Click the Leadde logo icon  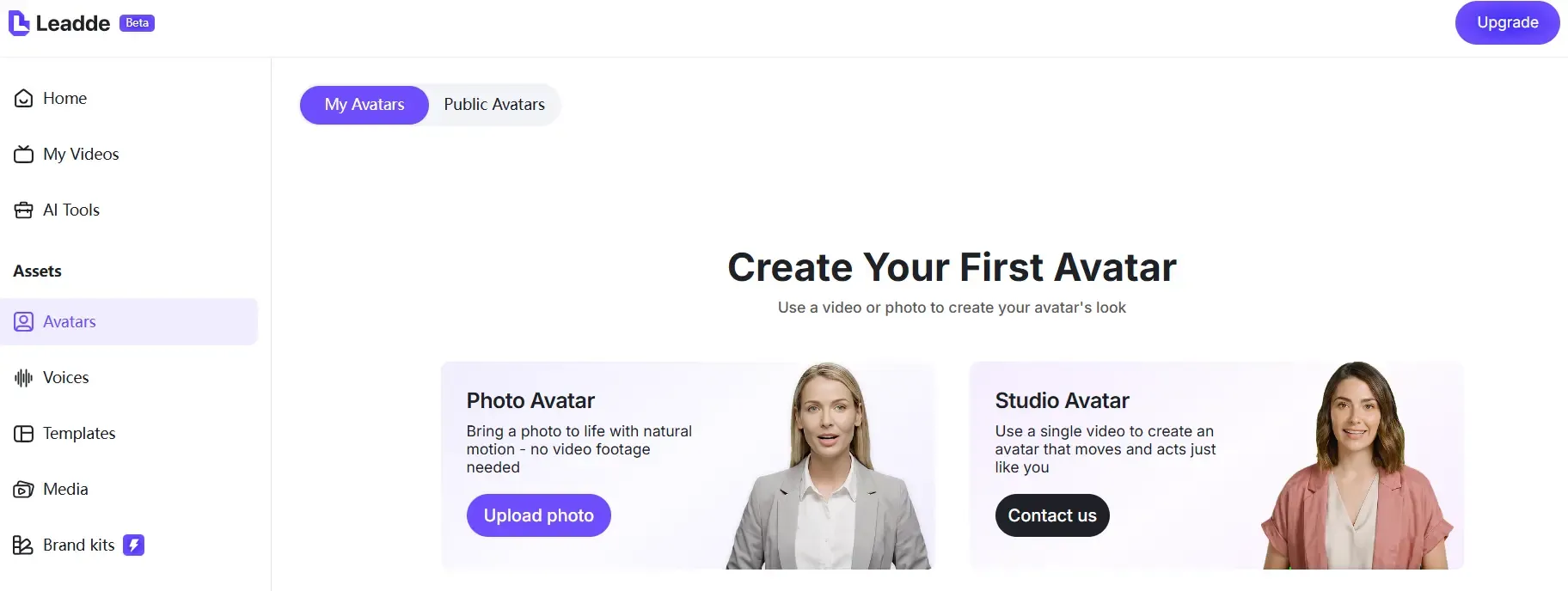(x=19, y=23)
